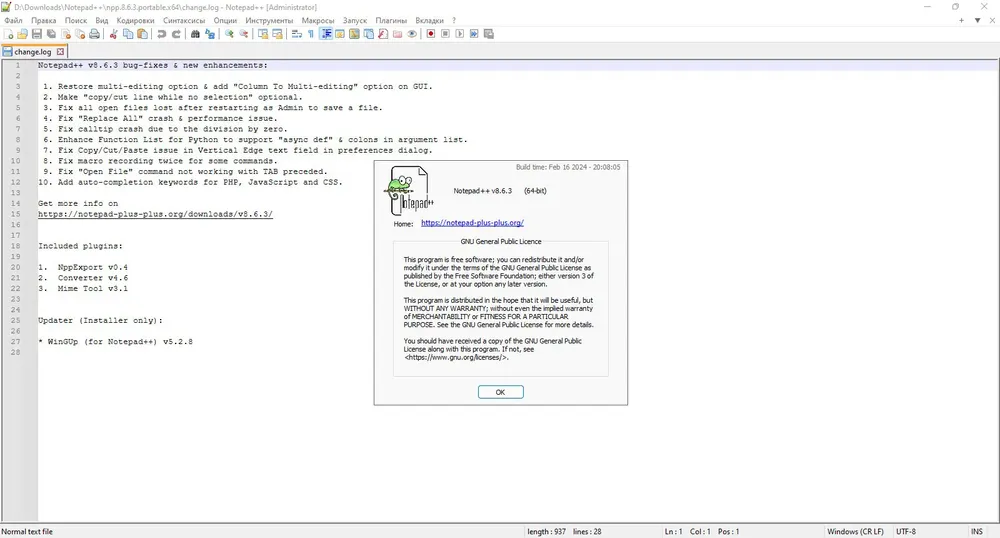
Task: Toggle the Document List panel icon
Action: click(369, 34)
